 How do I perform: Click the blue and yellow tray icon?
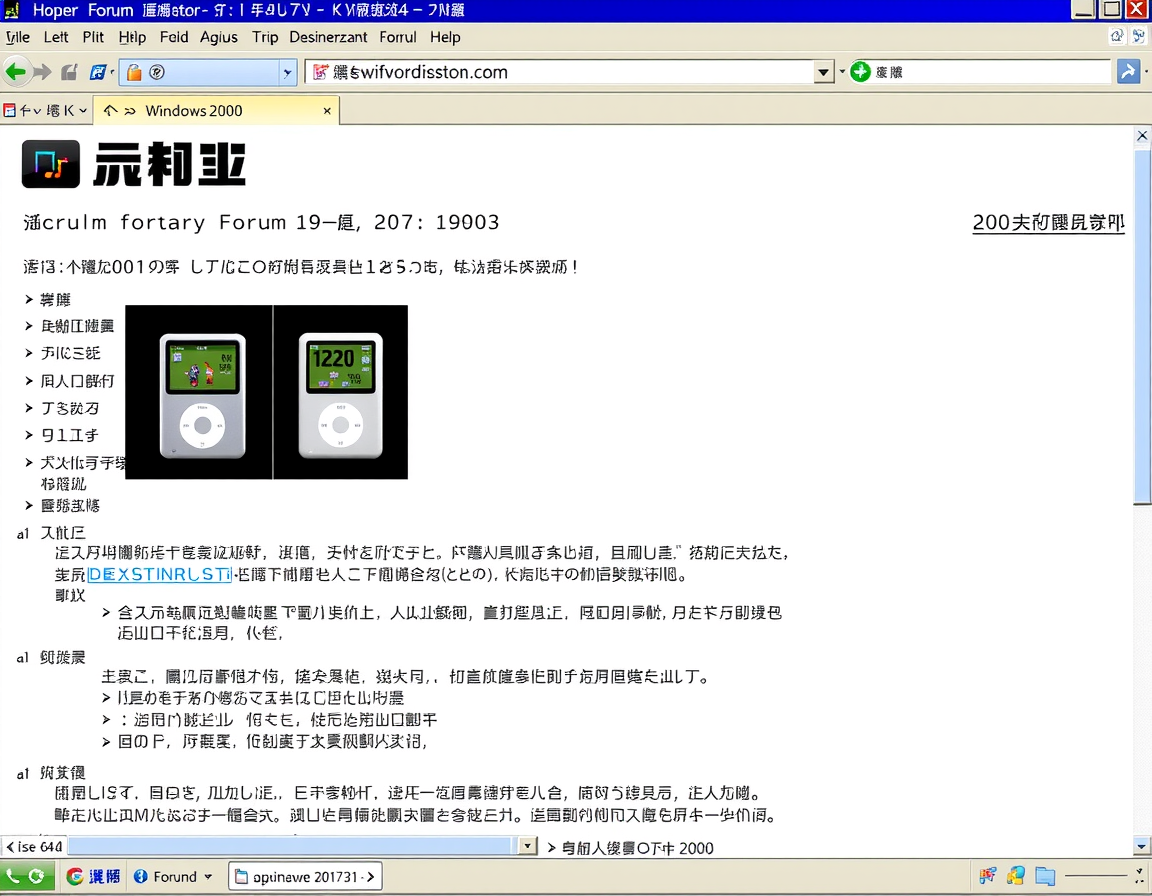(x=1016, y=875)
